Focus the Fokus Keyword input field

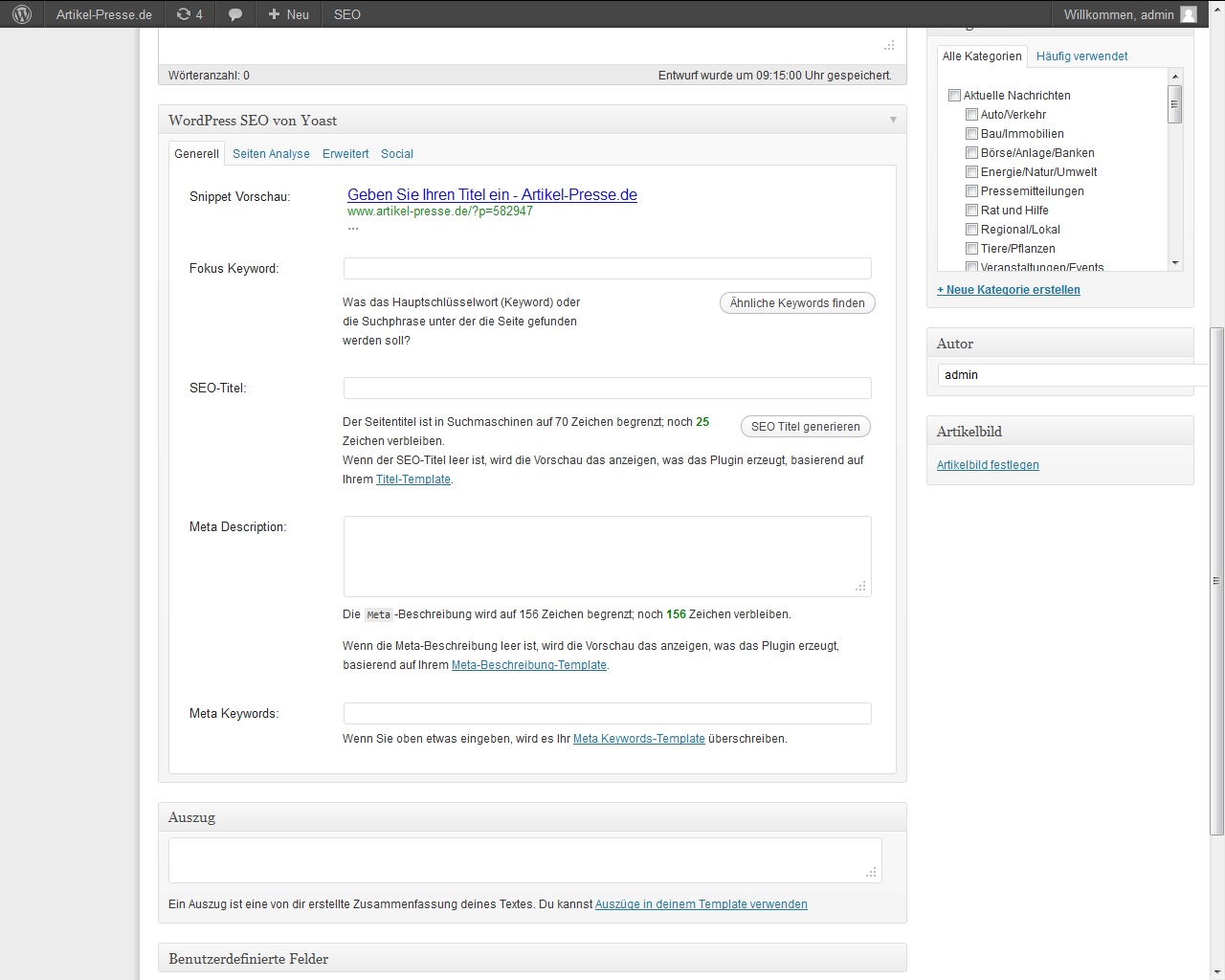click(x=608, y=268)
